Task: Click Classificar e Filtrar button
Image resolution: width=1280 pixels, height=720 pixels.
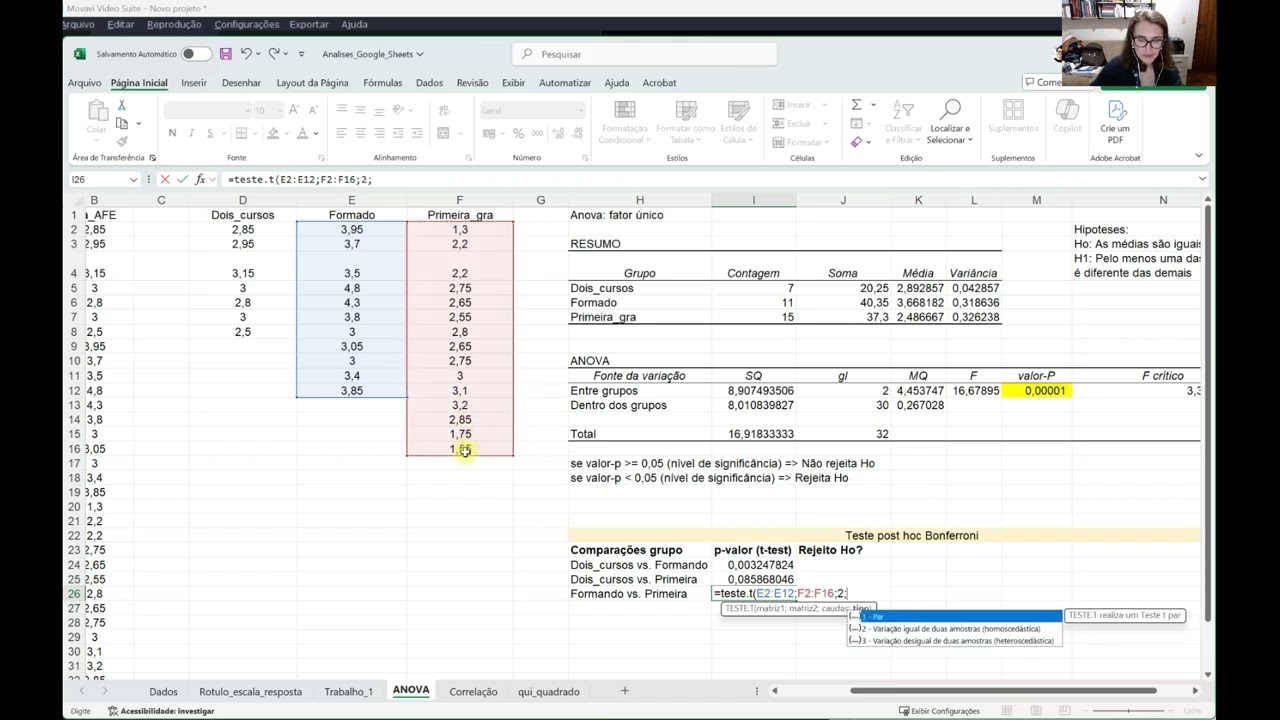Action: click(903, 122)
